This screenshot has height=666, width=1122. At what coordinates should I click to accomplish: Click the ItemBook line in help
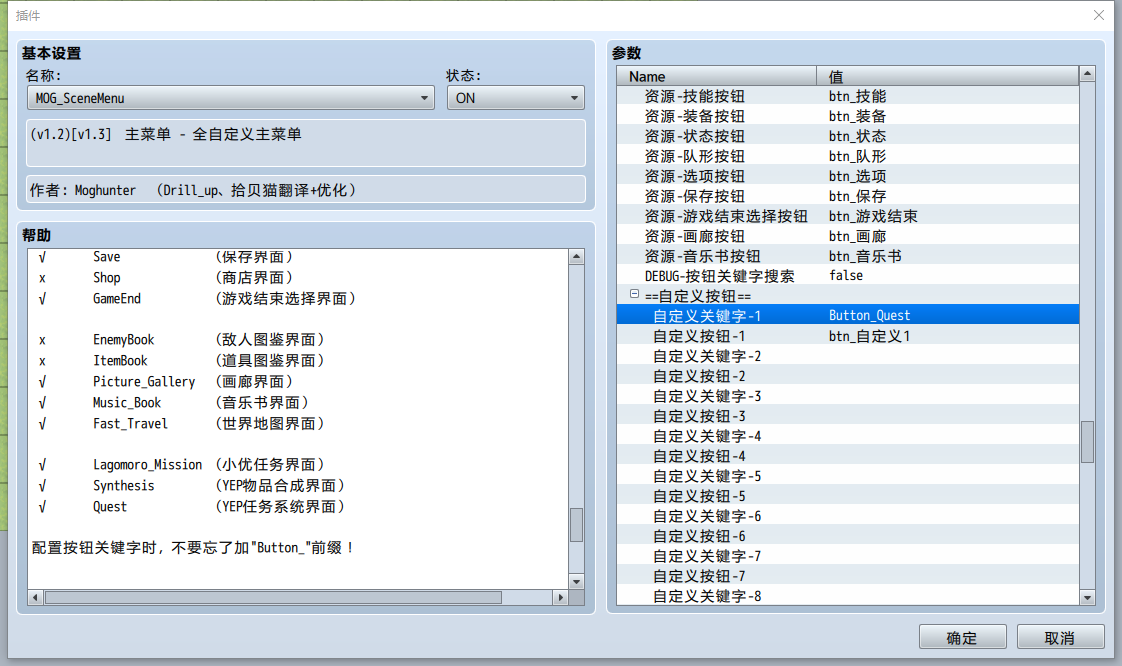182,360
